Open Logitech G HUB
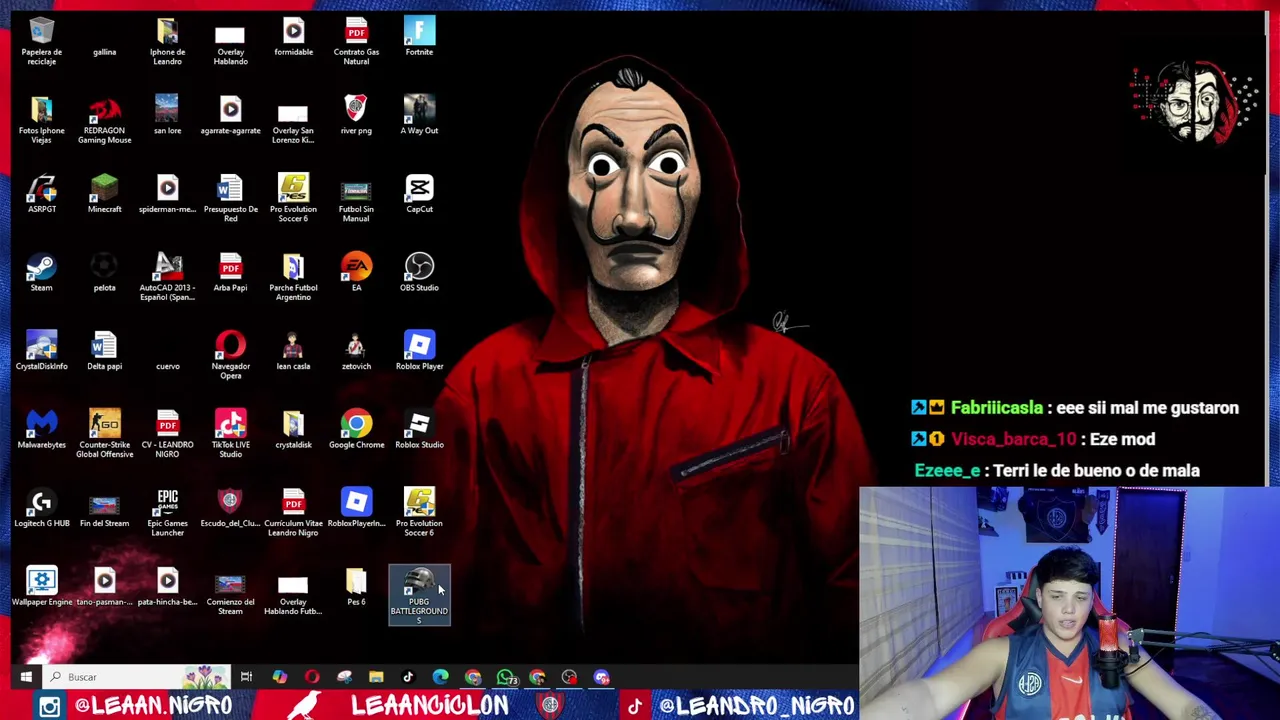Image resolution: width=1280 pixels, height=720 pixels. [41, 509]
